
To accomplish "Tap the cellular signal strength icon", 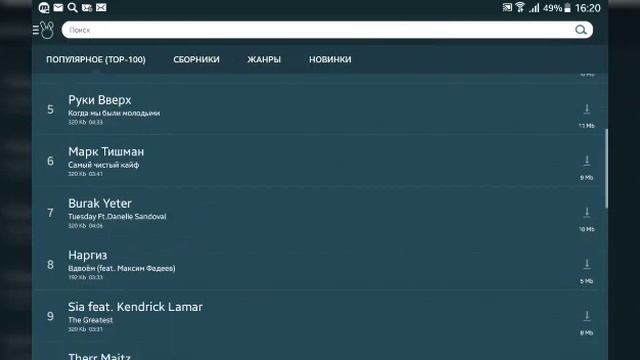I will 534,8.
